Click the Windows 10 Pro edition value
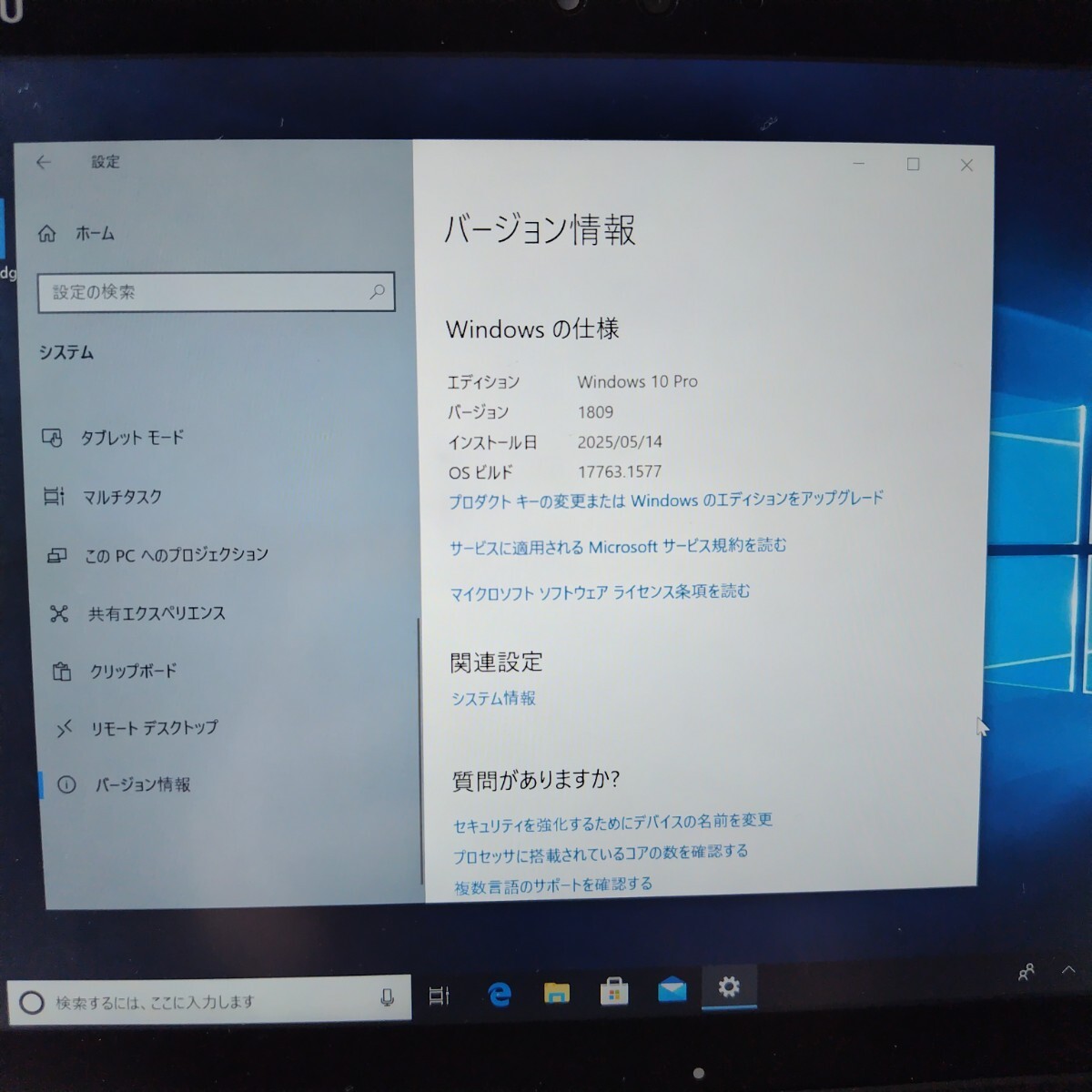The height and width of the screenshot is (1092, 1092). click(x=637, y=382)
